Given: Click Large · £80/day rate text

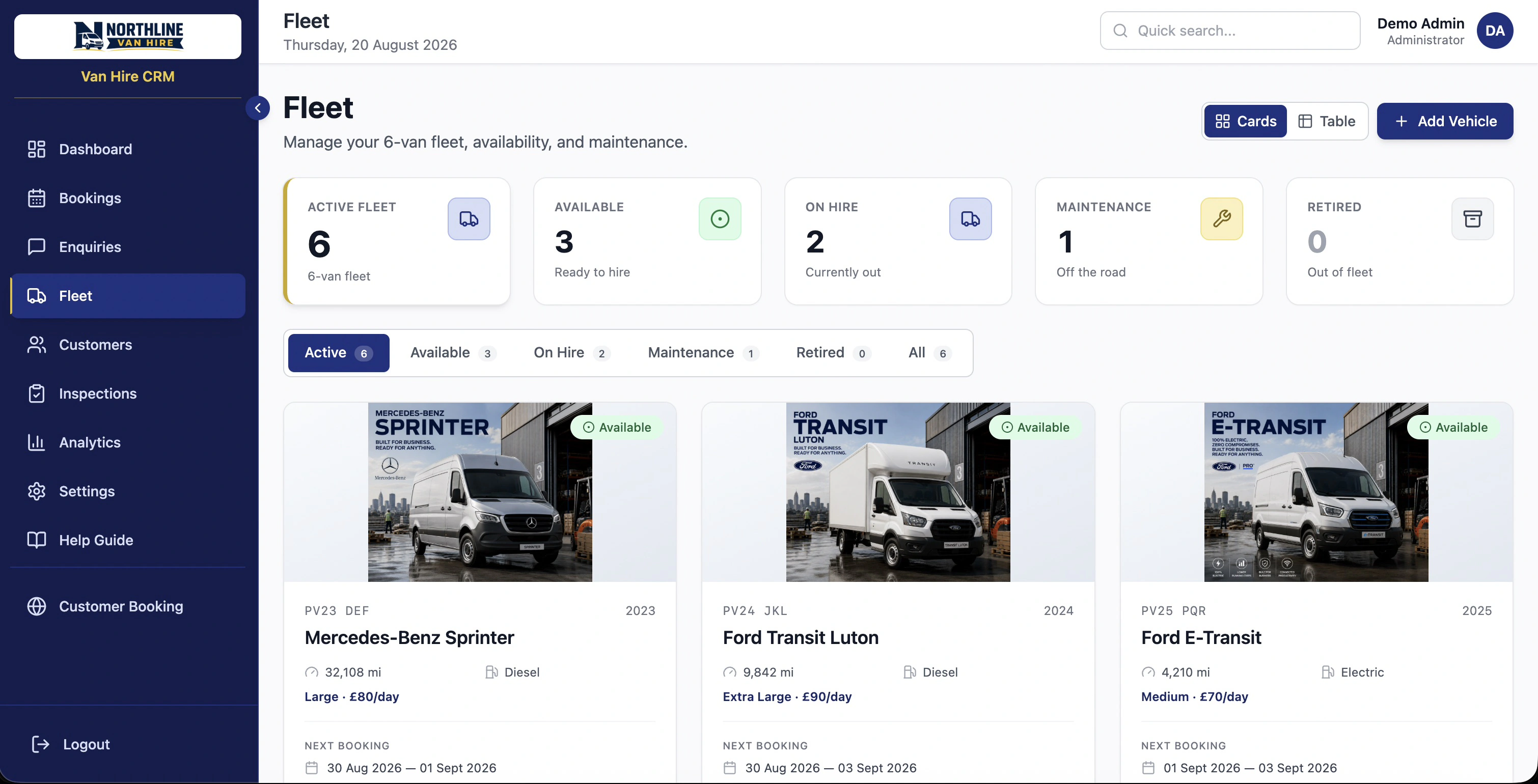Looking at the screenshot, I should (352, 697).
